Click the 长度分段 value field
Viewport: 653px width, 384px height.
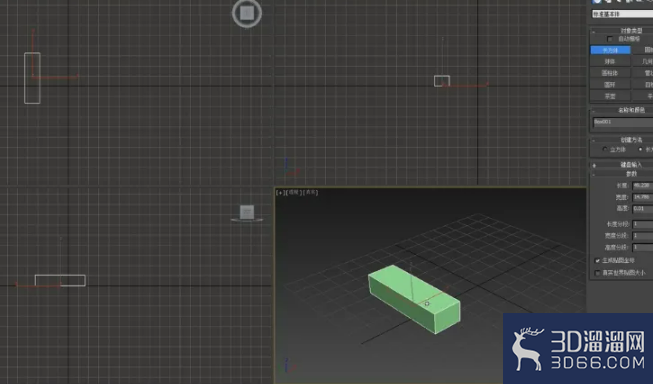pos(643,224)
